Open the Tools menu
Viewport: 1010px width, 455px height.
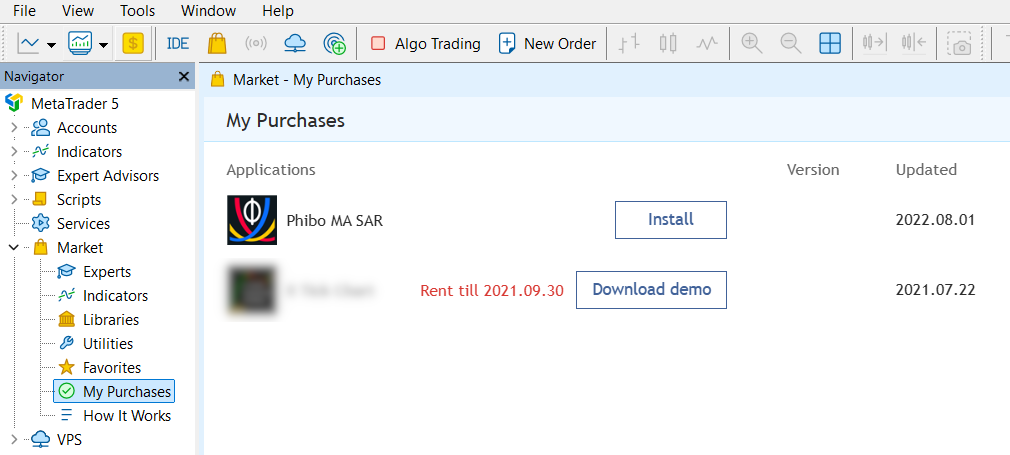tap(137, 11)
